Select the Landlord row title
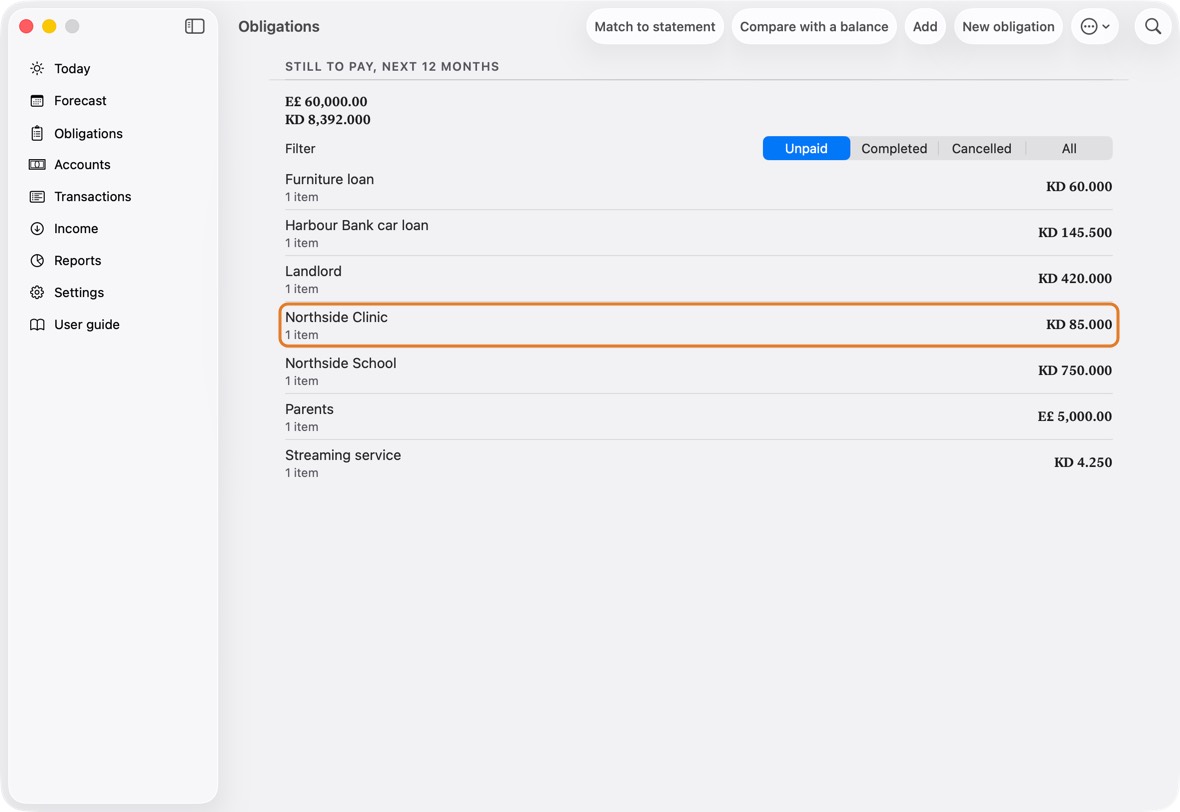This screenshot has height=812, width=1180. pos(313,271)
